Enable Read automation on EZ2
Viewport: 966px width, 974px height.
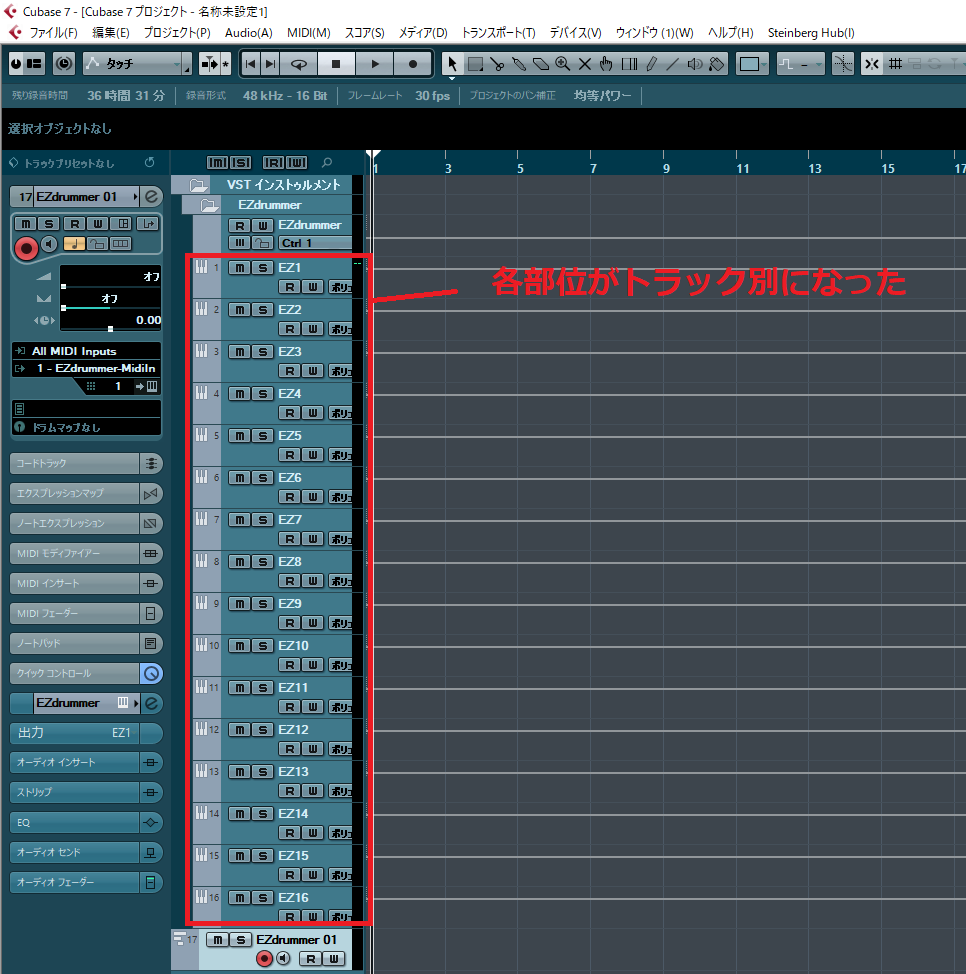coord(289,329)
